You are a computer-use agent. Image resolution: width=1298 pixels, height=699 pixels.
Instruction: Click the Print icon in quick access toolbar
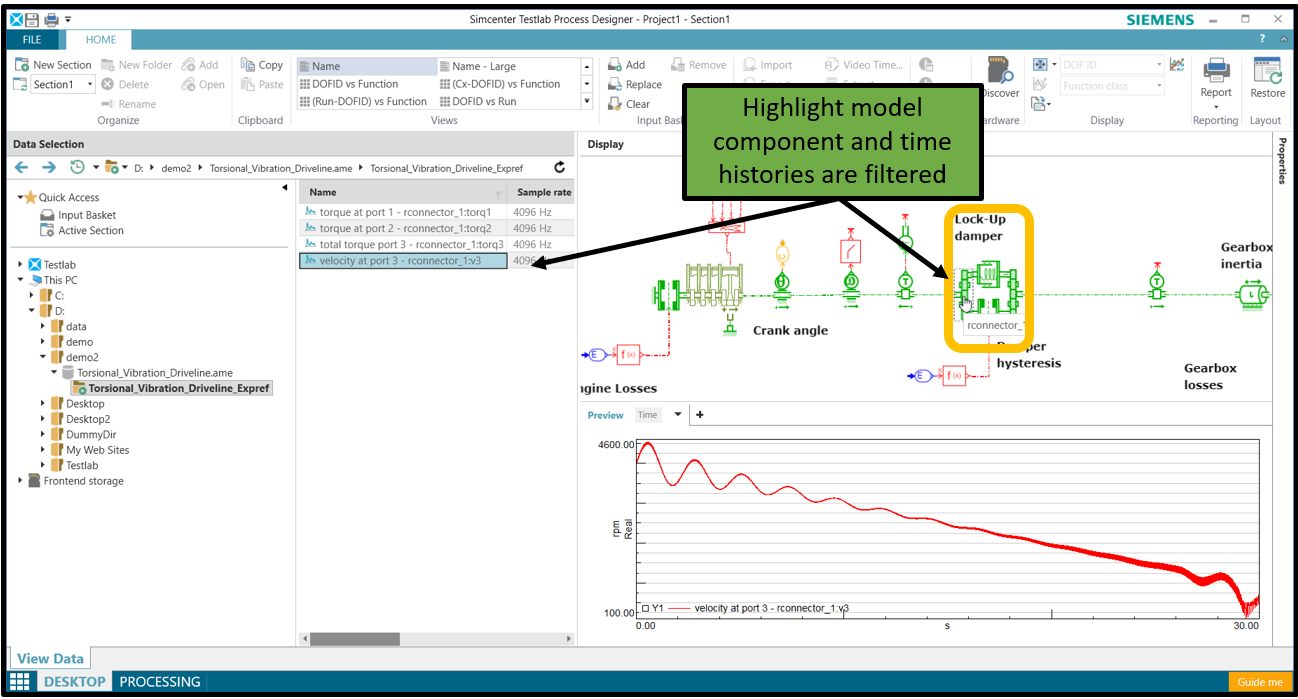coord(51,20)
